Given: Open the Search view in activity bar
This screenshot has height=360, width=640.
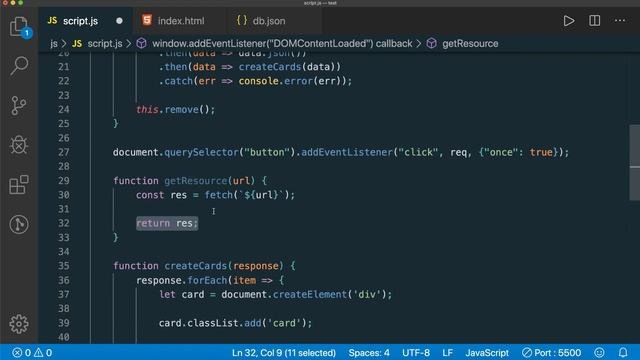Looking at the screenshot, I should click(x=19, y=66).
